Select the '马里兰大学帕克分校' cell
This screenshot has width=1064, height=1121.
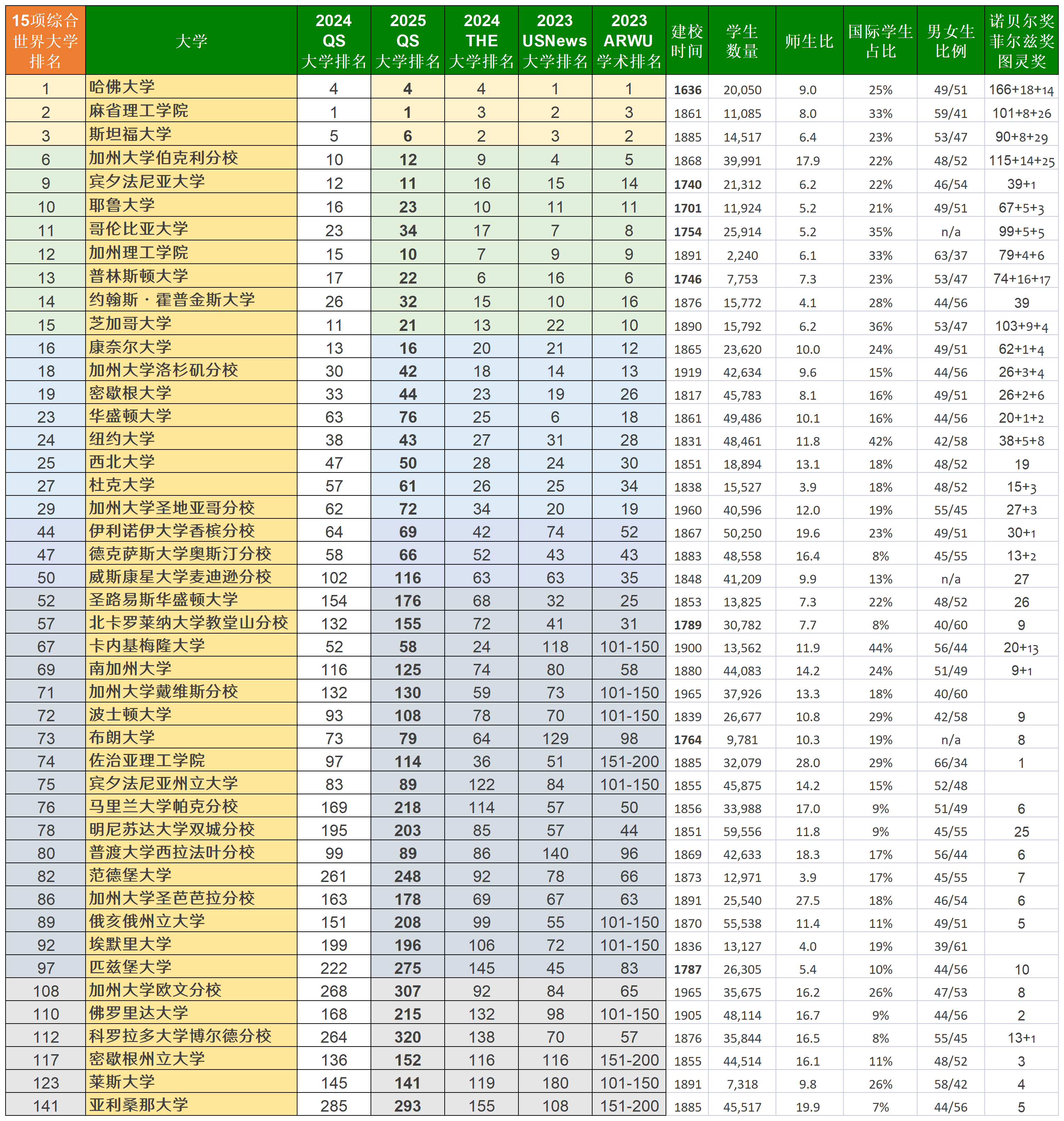(x=191, y=806)
